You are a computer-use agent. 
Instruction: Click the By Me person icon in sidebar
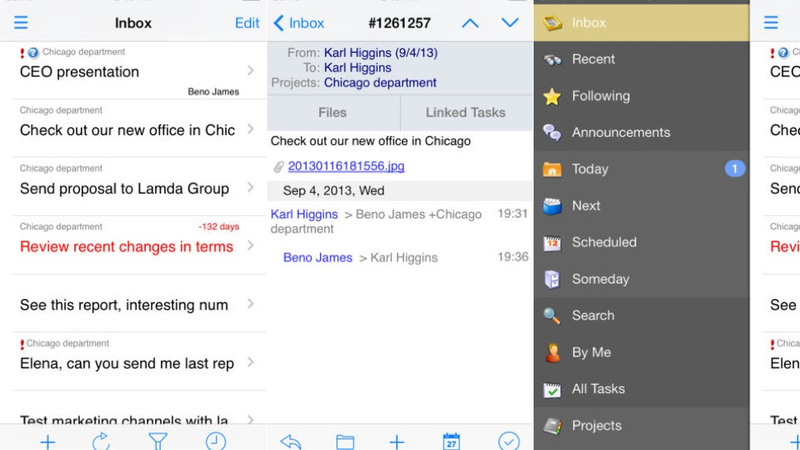click(x=552, y=353)
